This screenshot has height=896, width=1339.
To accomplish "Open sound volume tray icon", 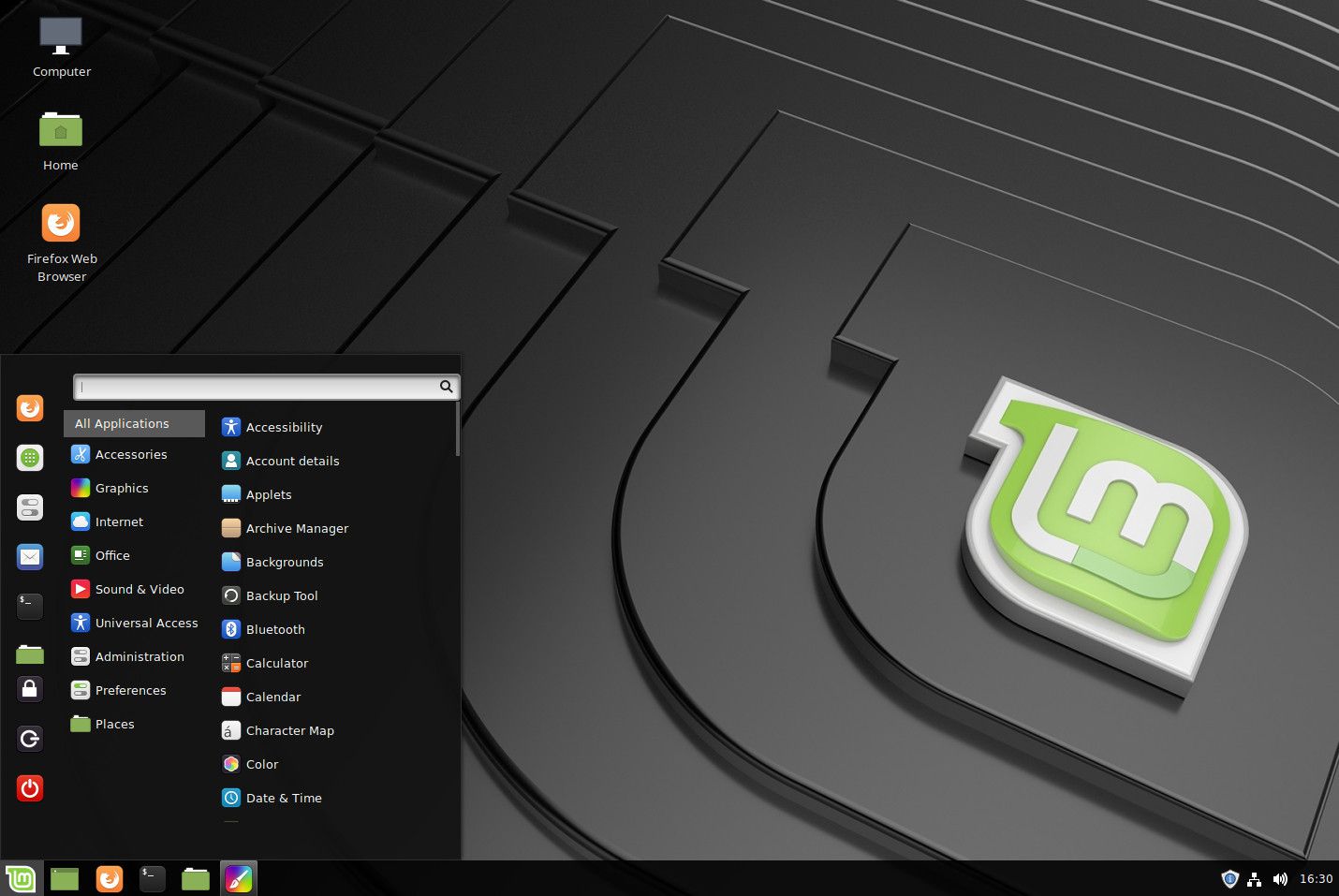I will click(1280, 878).
